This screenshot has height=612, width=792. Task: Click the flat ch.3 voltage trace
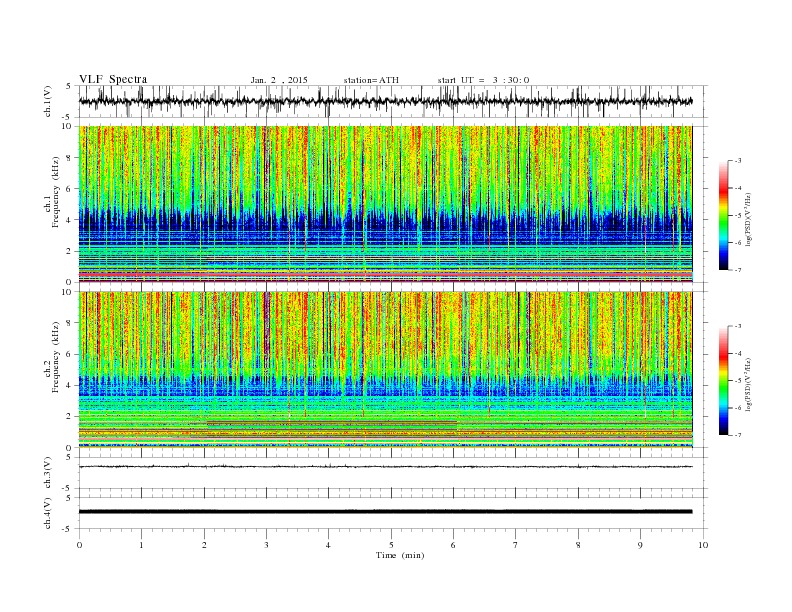[x=385, y=467]
